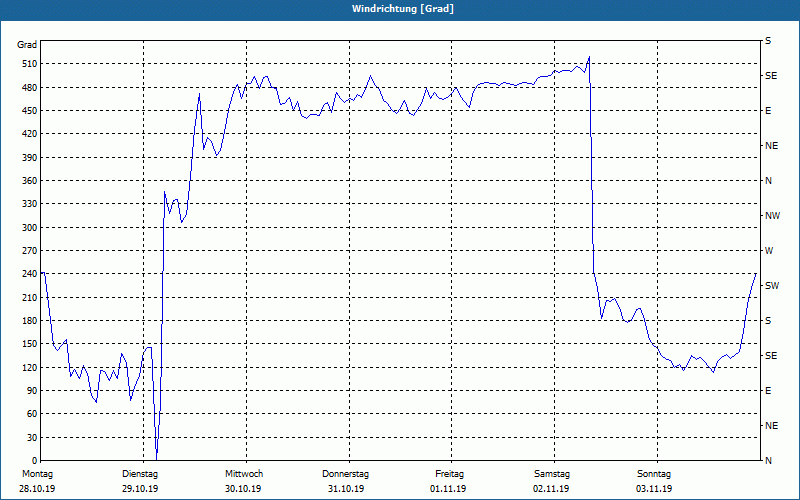This screenshot has width=800, height=500.
Task: Click the 120 y-axis value
Action: (x=30, y=367)
